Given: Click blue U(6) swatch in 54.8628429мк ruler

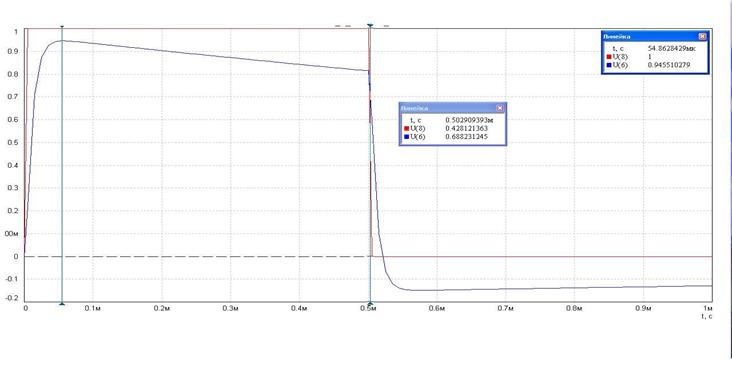Looking at the screenshot, I should pos(609,65).
